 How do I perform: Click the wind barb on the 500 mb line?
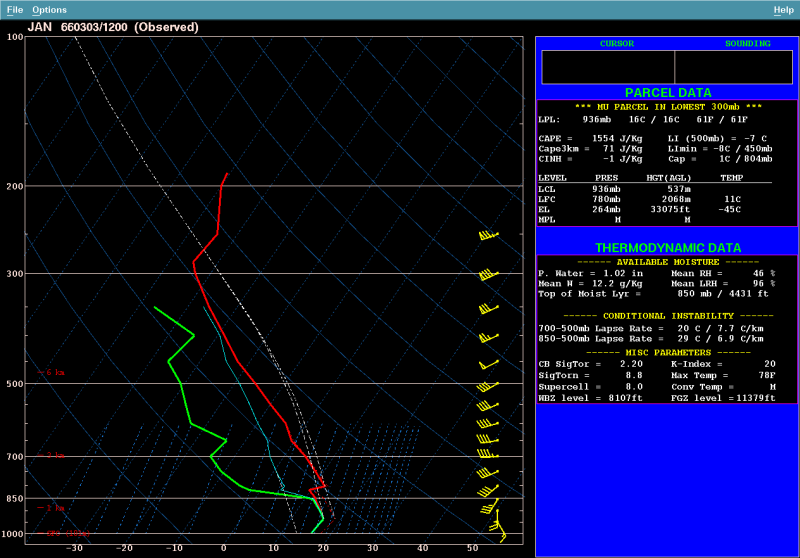click(487, 386)
